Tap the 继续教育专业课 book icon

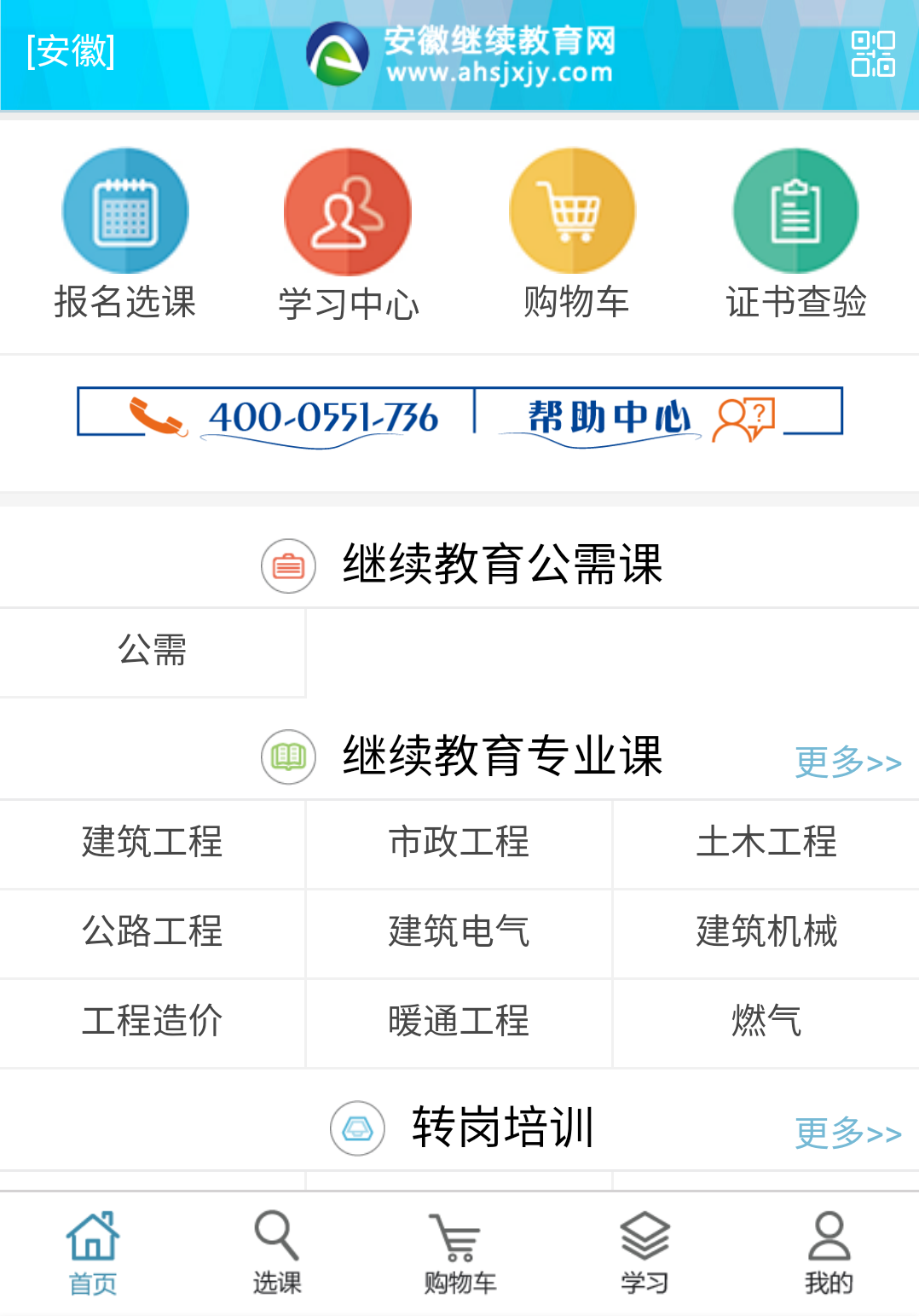pyautogui.click(x=288, y=757)
